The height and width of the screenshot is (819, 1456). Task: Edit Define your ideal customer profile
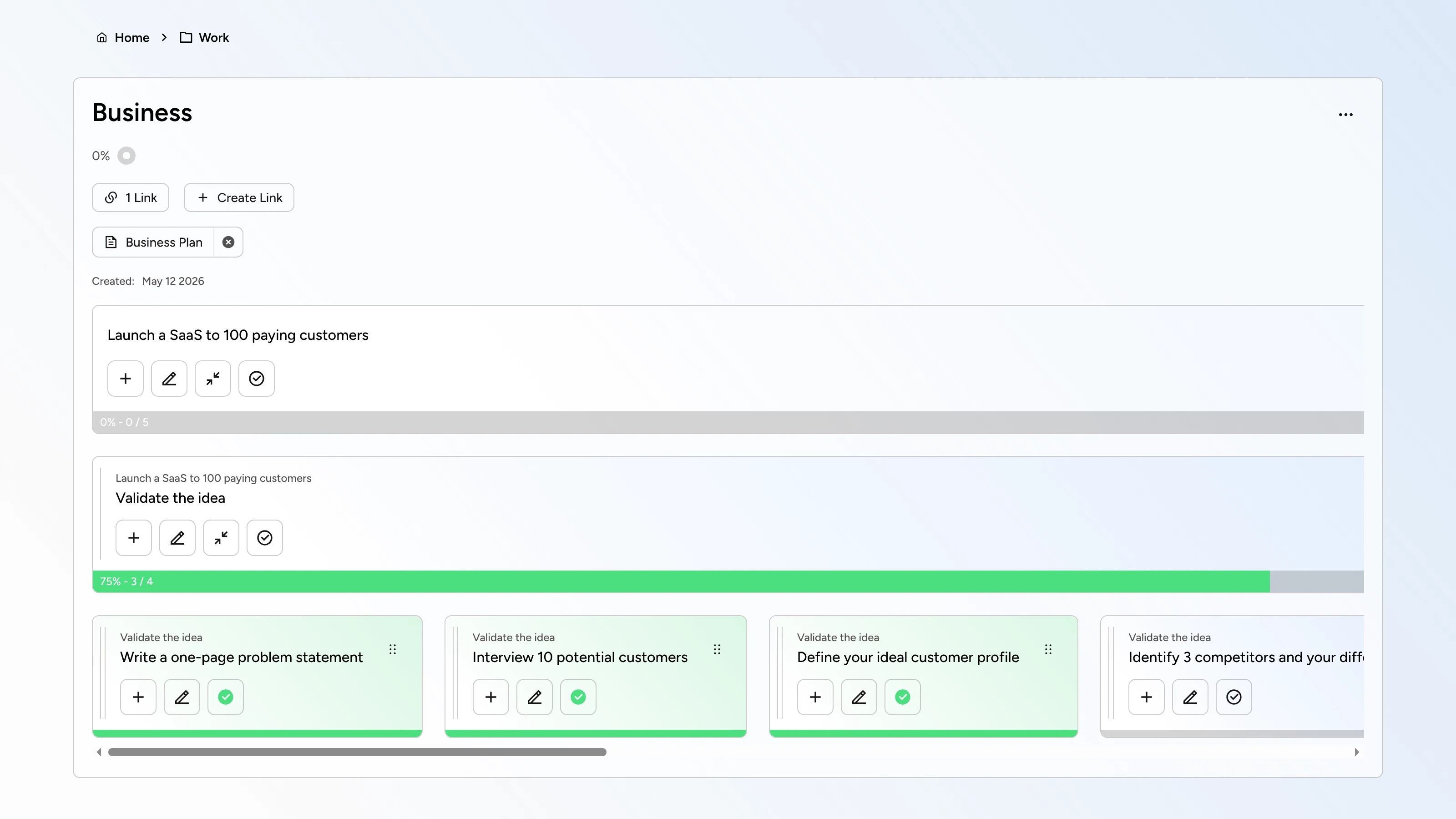(x=859, y=697)
